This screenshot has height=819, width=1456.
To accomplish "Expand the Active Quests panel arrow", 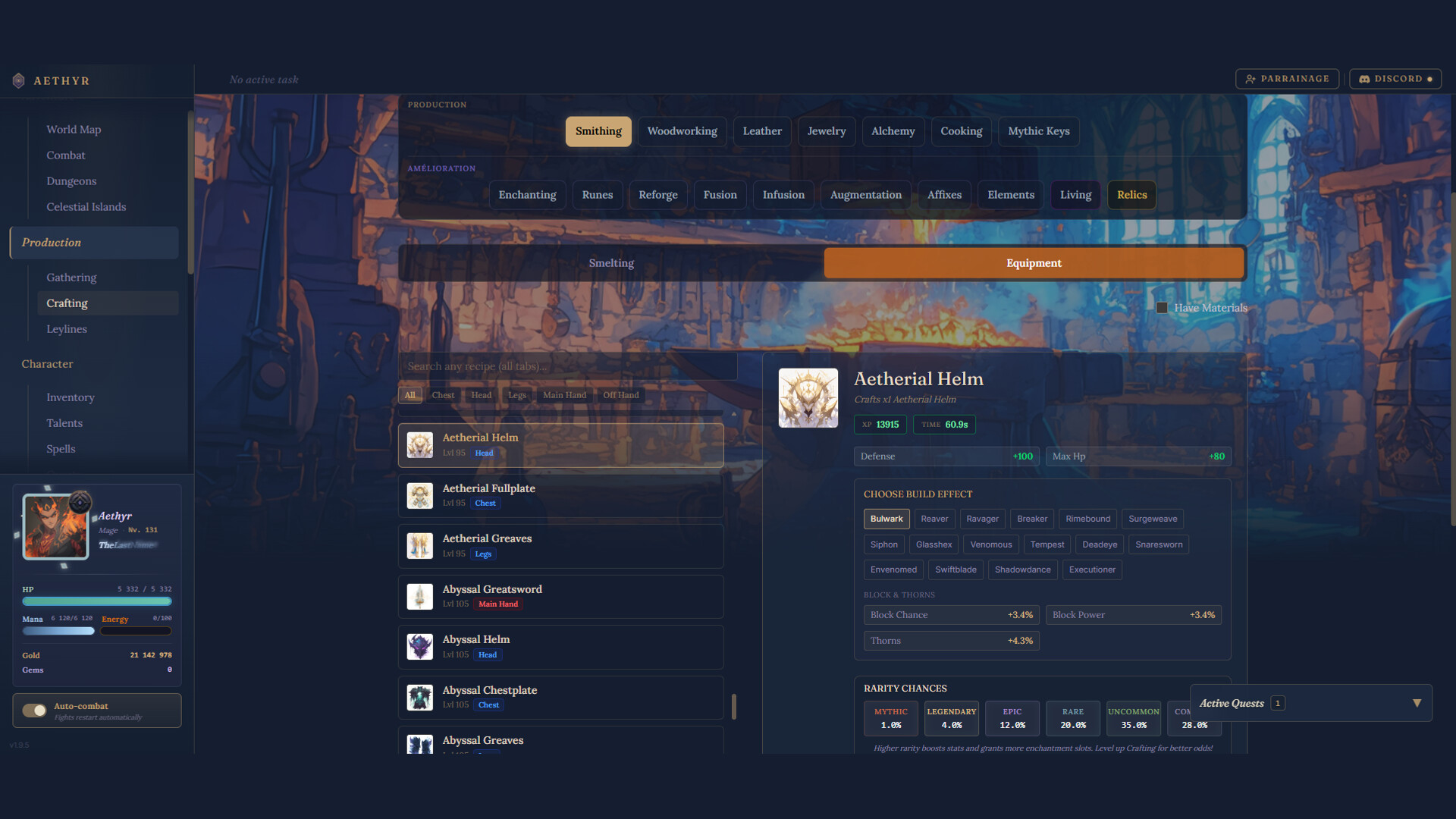I will [1417, 703].
